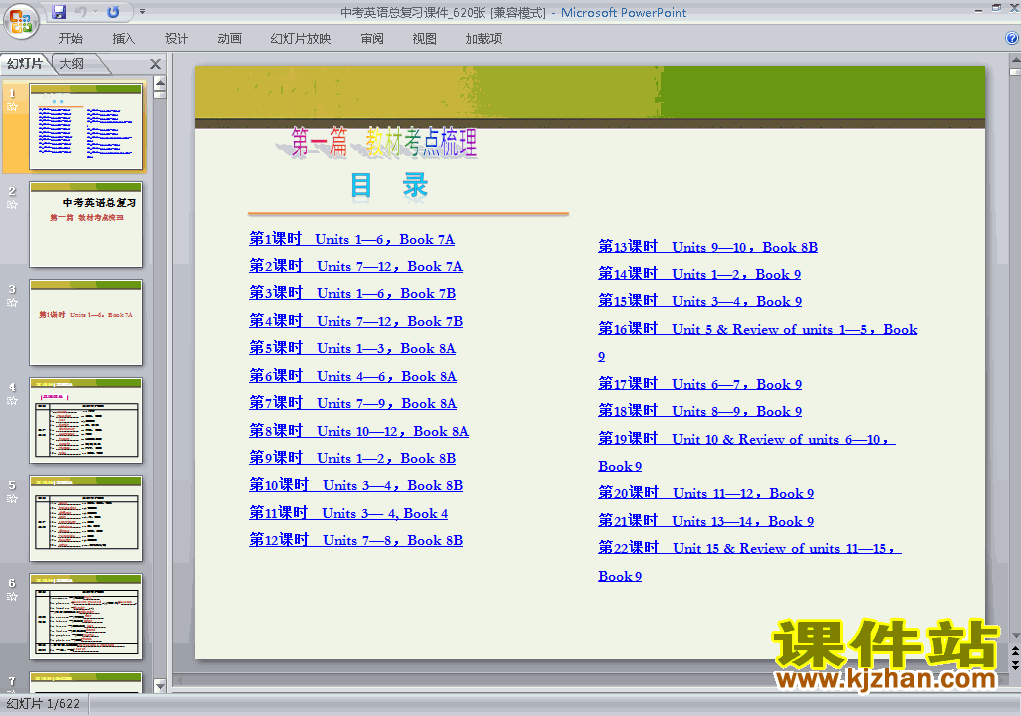Click link 第12课时 Units 7—8, Book 8B
1021x716 pixels.
(x=356, y=540)
